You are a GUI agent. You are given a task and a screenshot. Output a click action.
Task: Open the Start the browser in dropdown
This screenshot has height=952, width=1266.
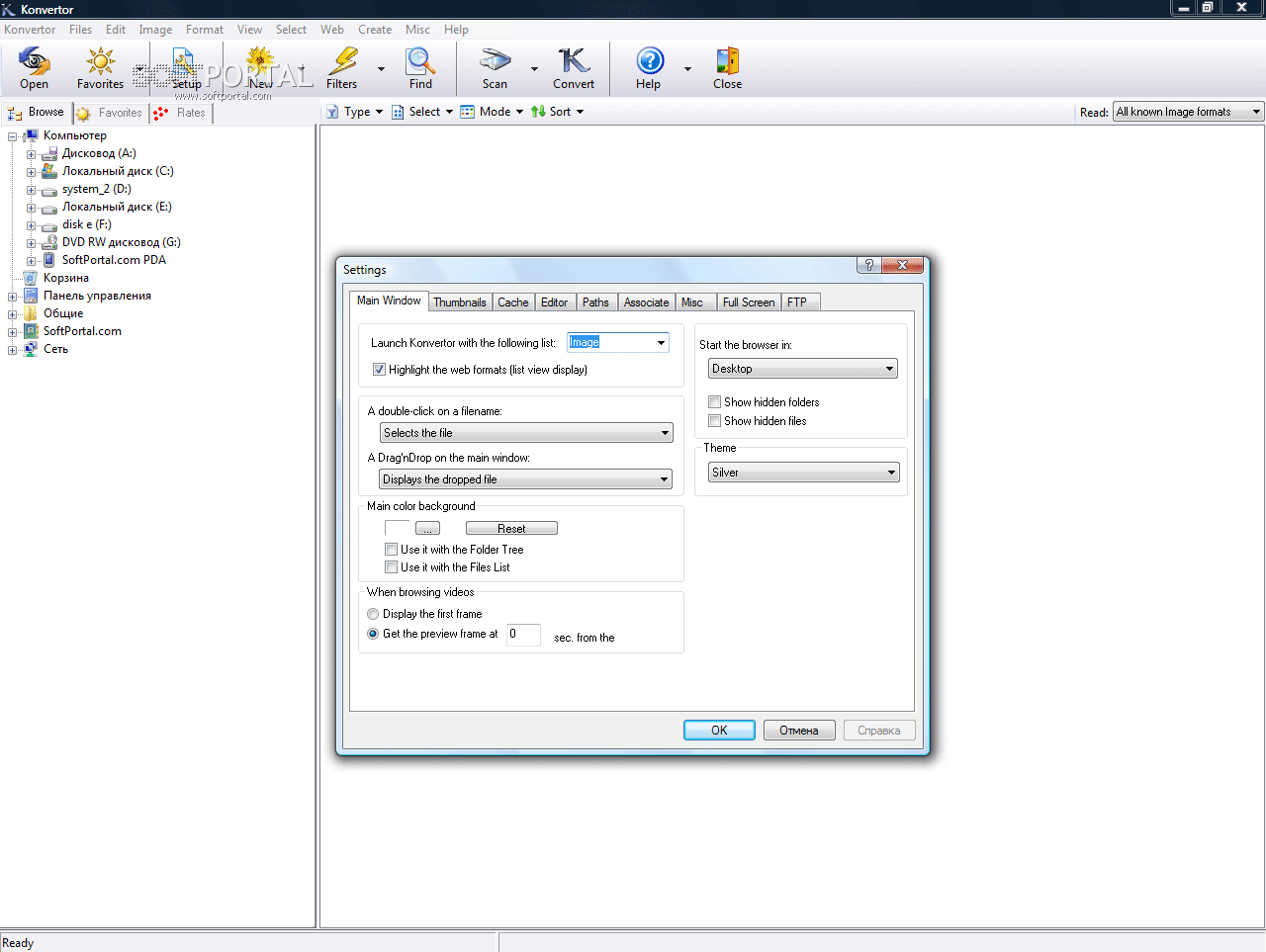[x=803, y=369]
